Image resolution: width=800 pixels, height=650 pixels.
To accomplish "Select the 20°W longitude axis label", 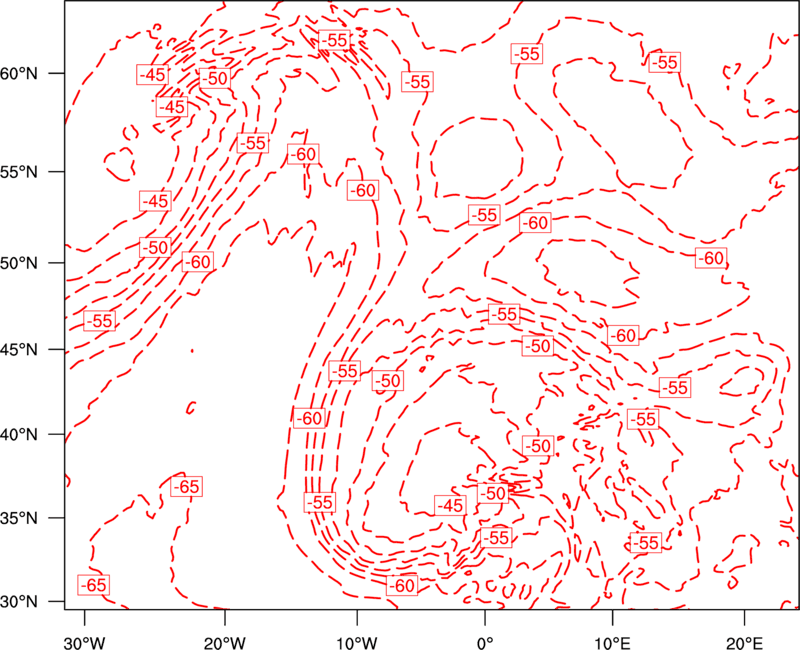I will [225, 642].
